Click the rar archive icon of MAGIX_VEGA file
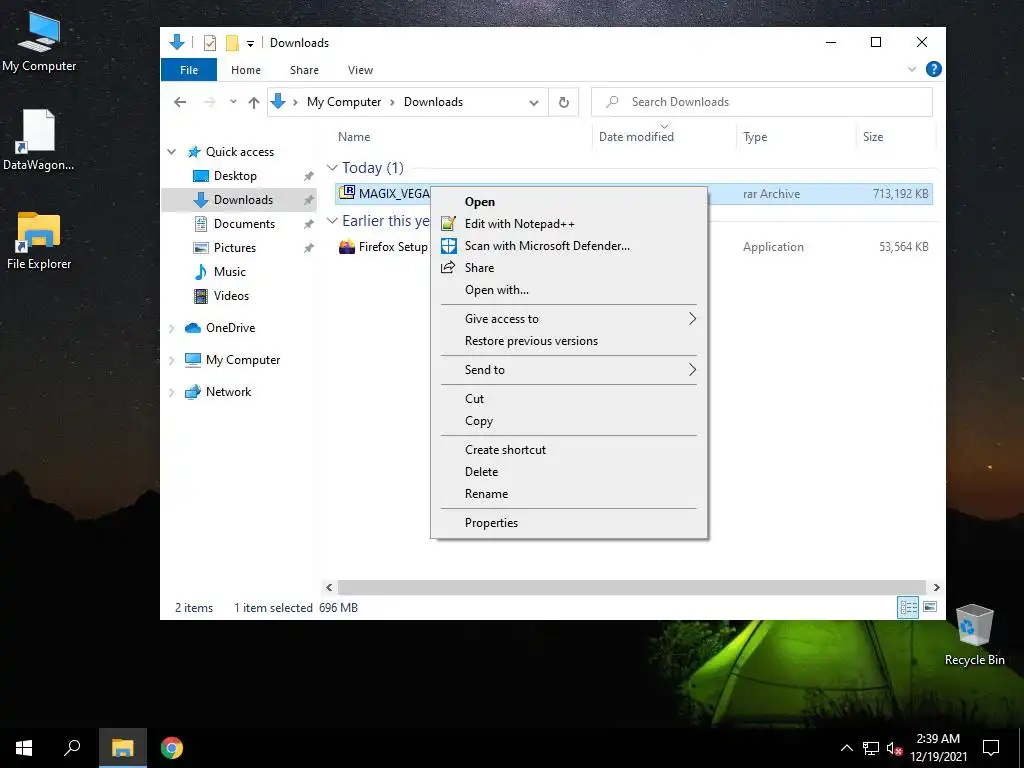The width and height of the screenshot is (1024, 768). pyautogui.click(x=347, y=193)
